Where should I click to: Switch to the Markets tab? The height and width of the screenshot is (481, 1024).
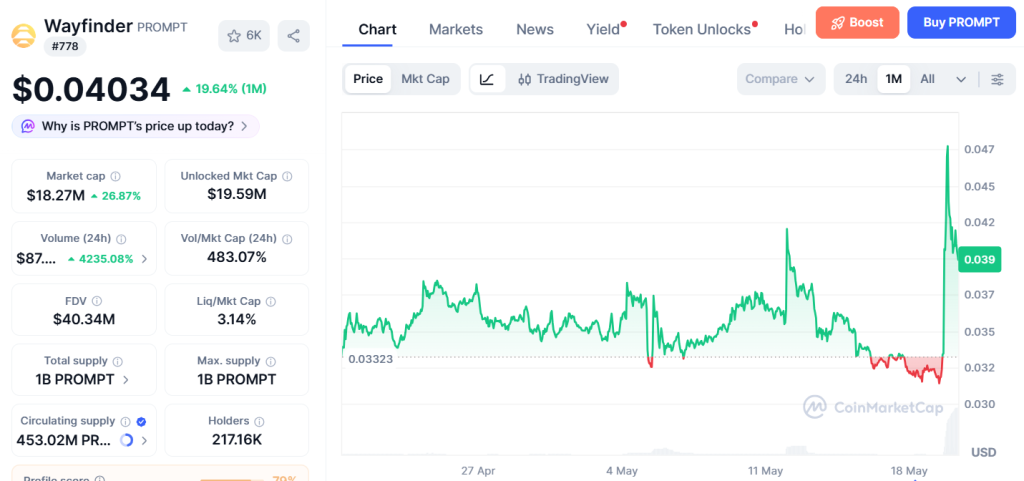456,29
